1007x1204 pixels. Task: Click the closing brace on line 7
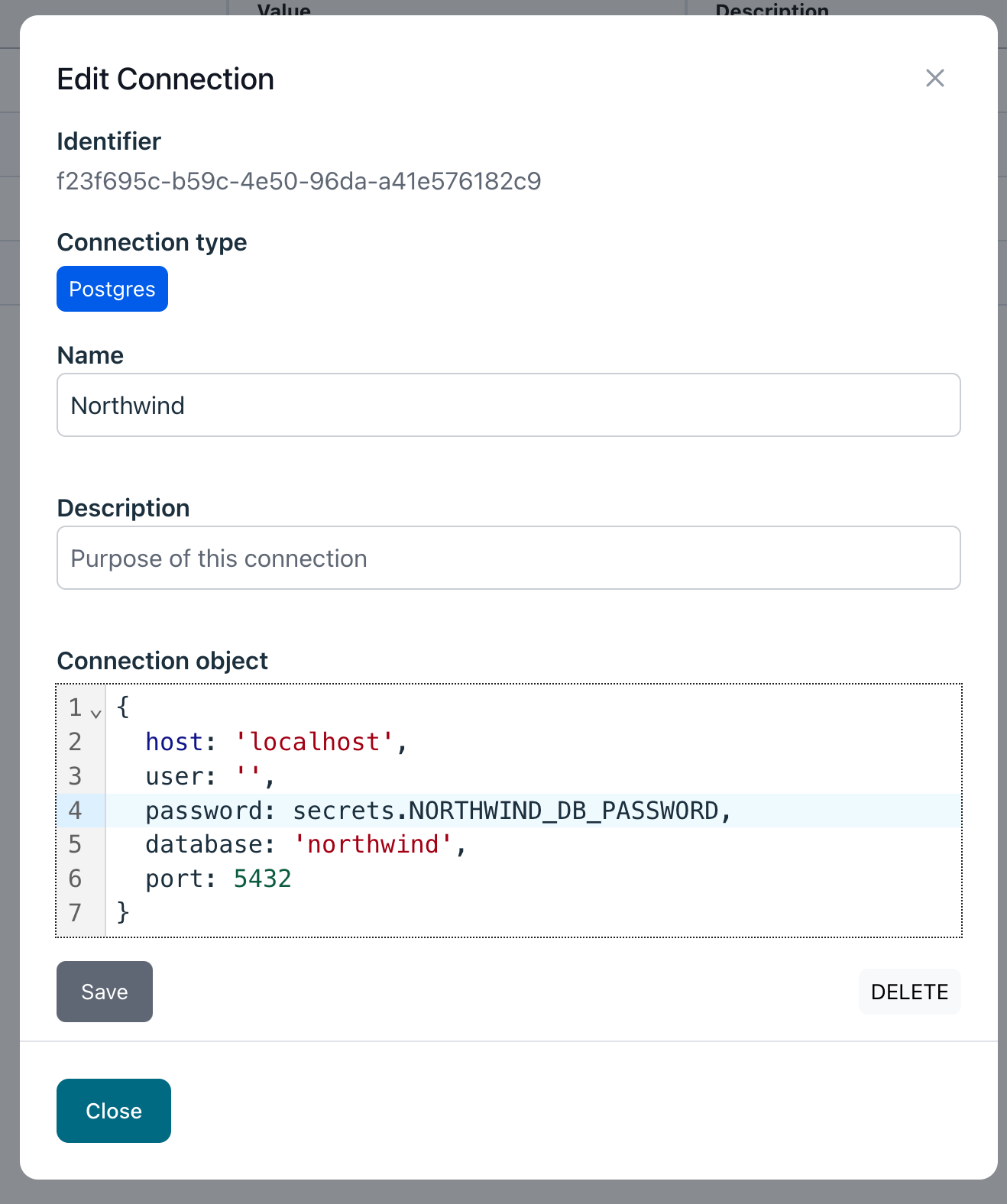coord(123,912)
